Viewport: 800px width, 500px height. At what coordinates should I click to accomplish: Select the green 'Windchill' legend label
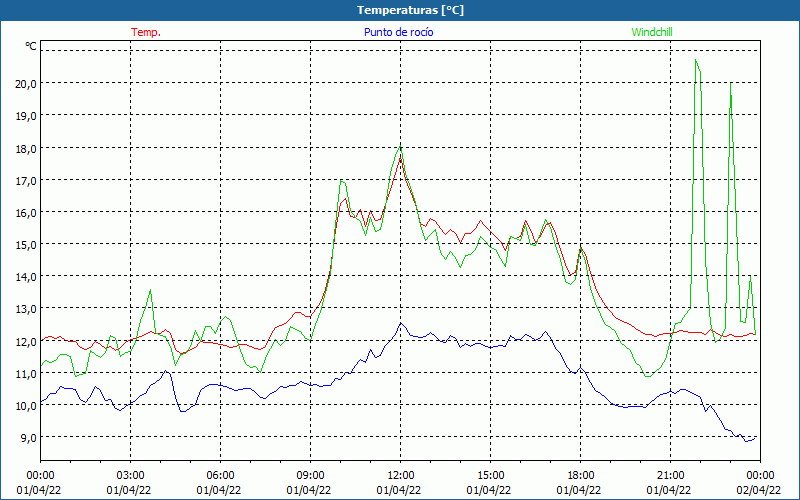(x=652, y=32)
